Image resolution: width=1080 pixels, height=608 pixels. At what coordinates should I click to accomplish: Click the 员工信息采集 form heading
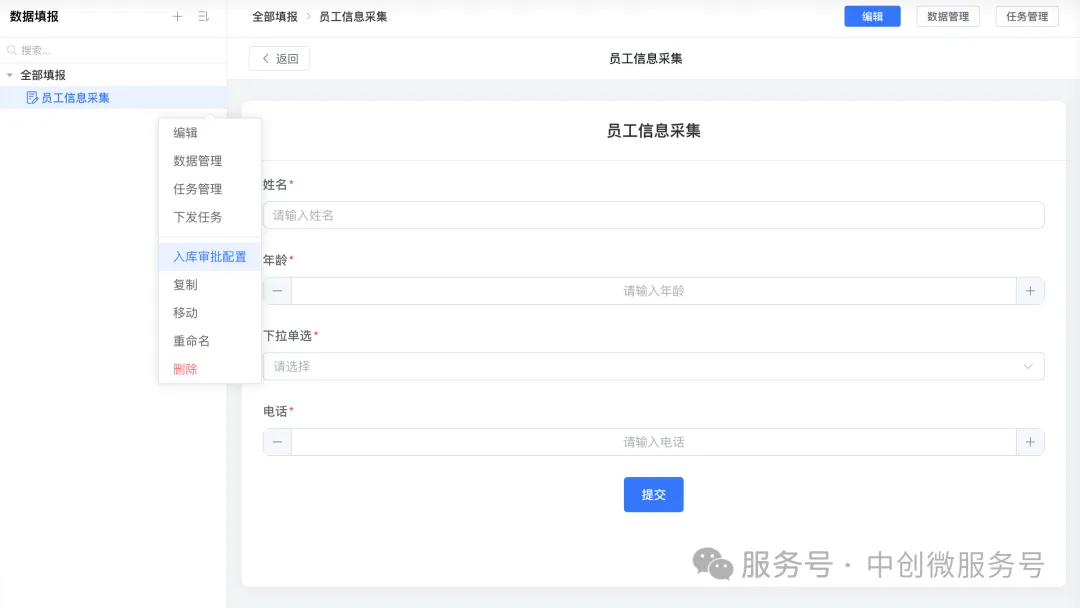click(x=653, y=131)
